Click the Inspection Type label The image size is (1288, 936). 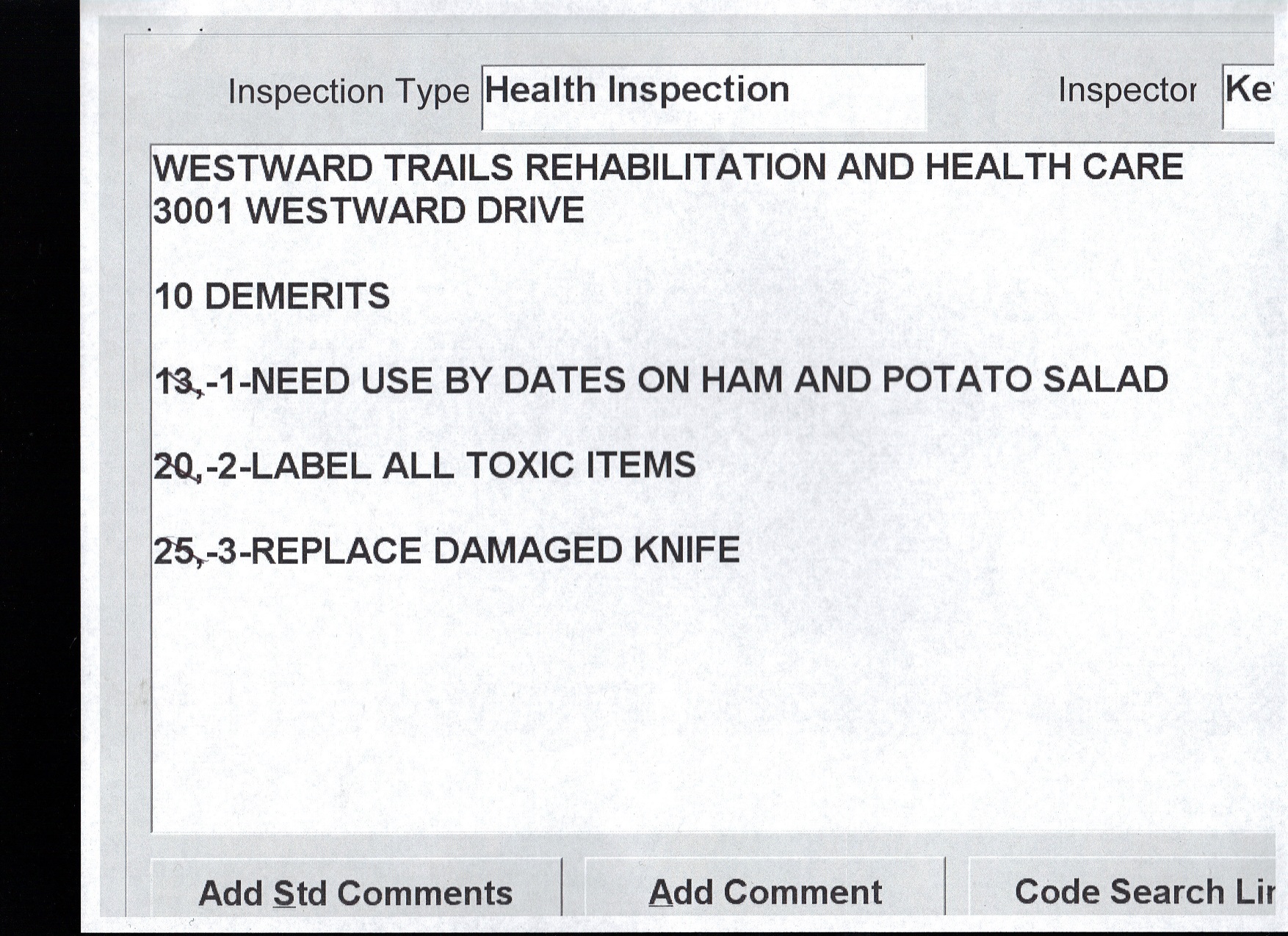point(348,92)
